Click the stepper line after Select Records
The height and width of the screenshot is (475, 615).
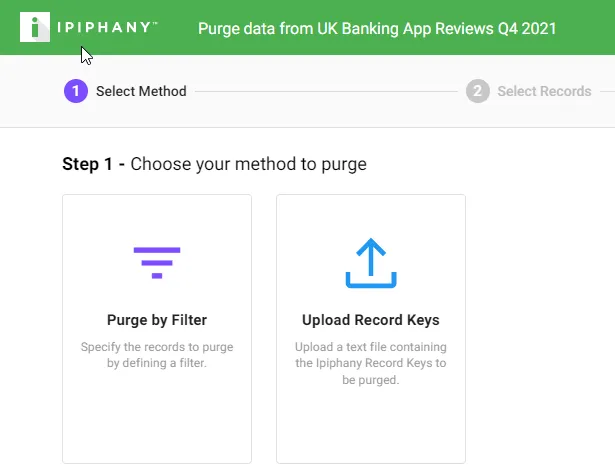[x=608, y=91]
